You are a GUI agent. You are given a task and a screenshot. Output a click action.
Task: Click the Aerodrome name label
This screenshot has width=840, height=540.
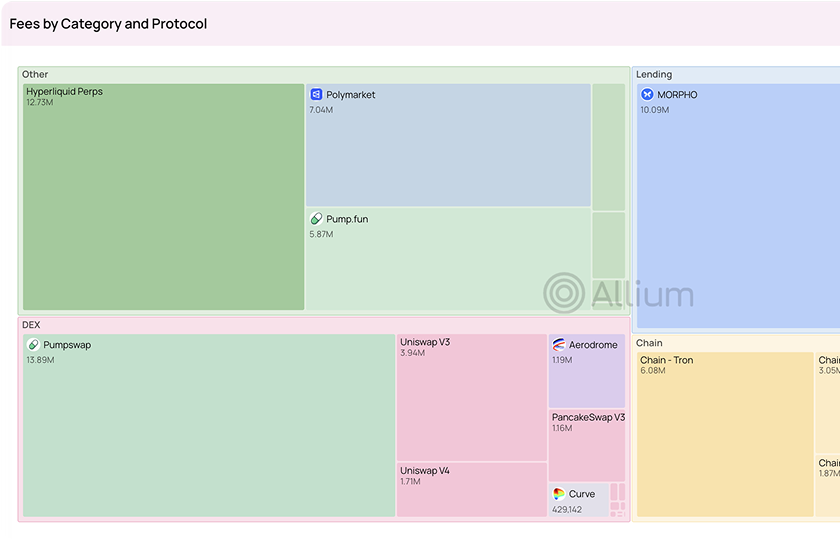pyautogui.click(x=593, y=345)
